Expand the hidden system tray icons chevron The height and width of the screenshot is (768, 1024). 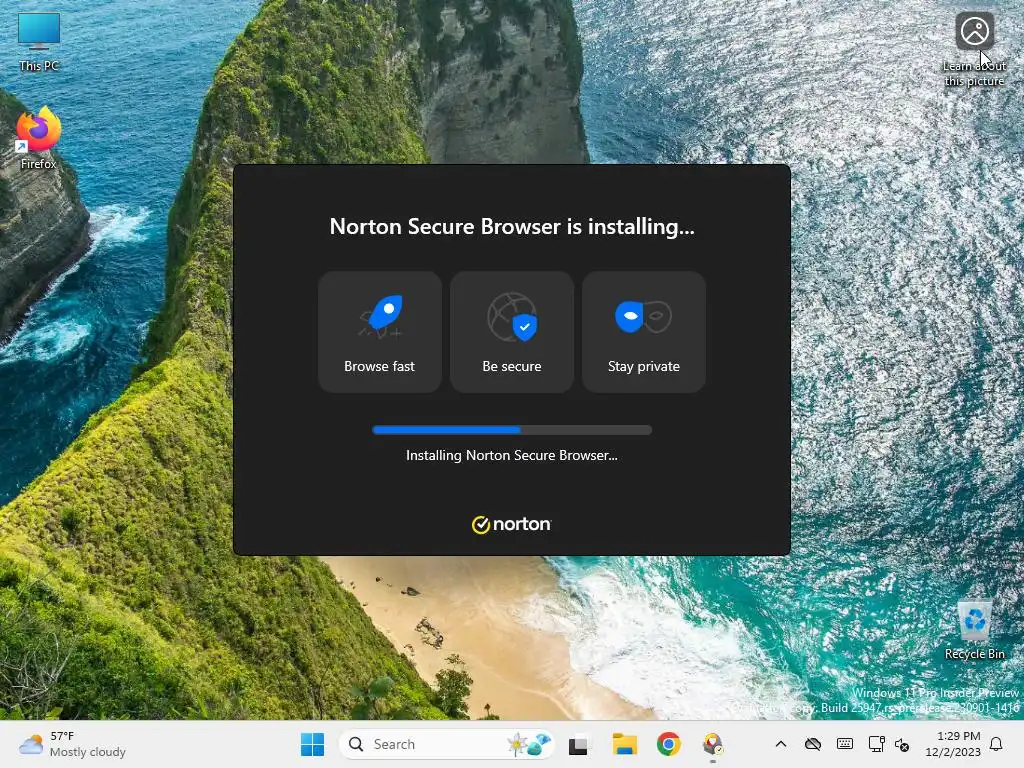[x=780, y=744]
